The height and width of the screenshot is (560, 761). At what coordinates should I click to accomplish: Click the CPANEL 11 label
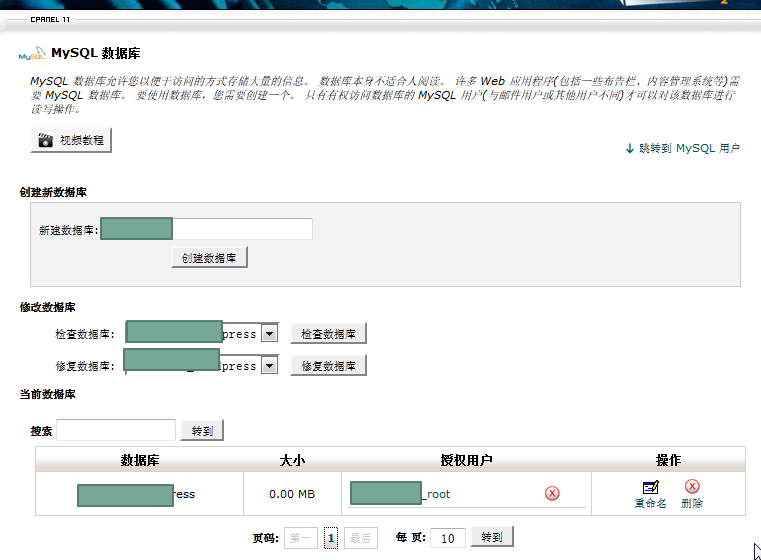coord(50,19)
